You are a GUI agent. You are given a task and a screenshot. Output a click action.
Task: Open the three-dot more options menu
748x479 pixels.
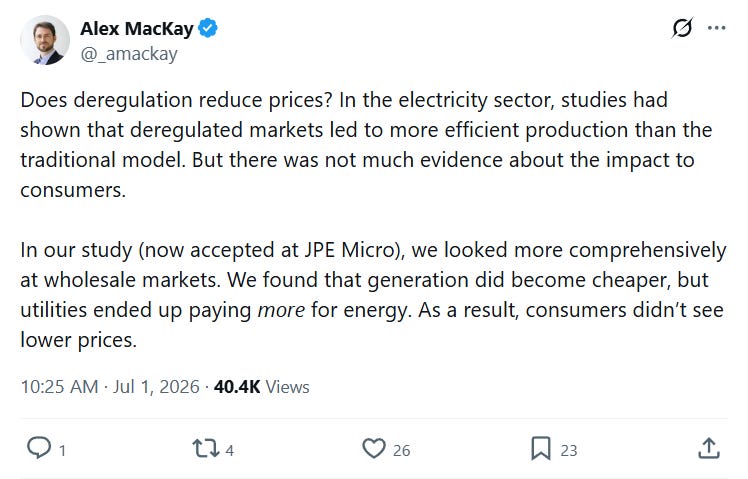pyautogui.click(x=717, y=28)
